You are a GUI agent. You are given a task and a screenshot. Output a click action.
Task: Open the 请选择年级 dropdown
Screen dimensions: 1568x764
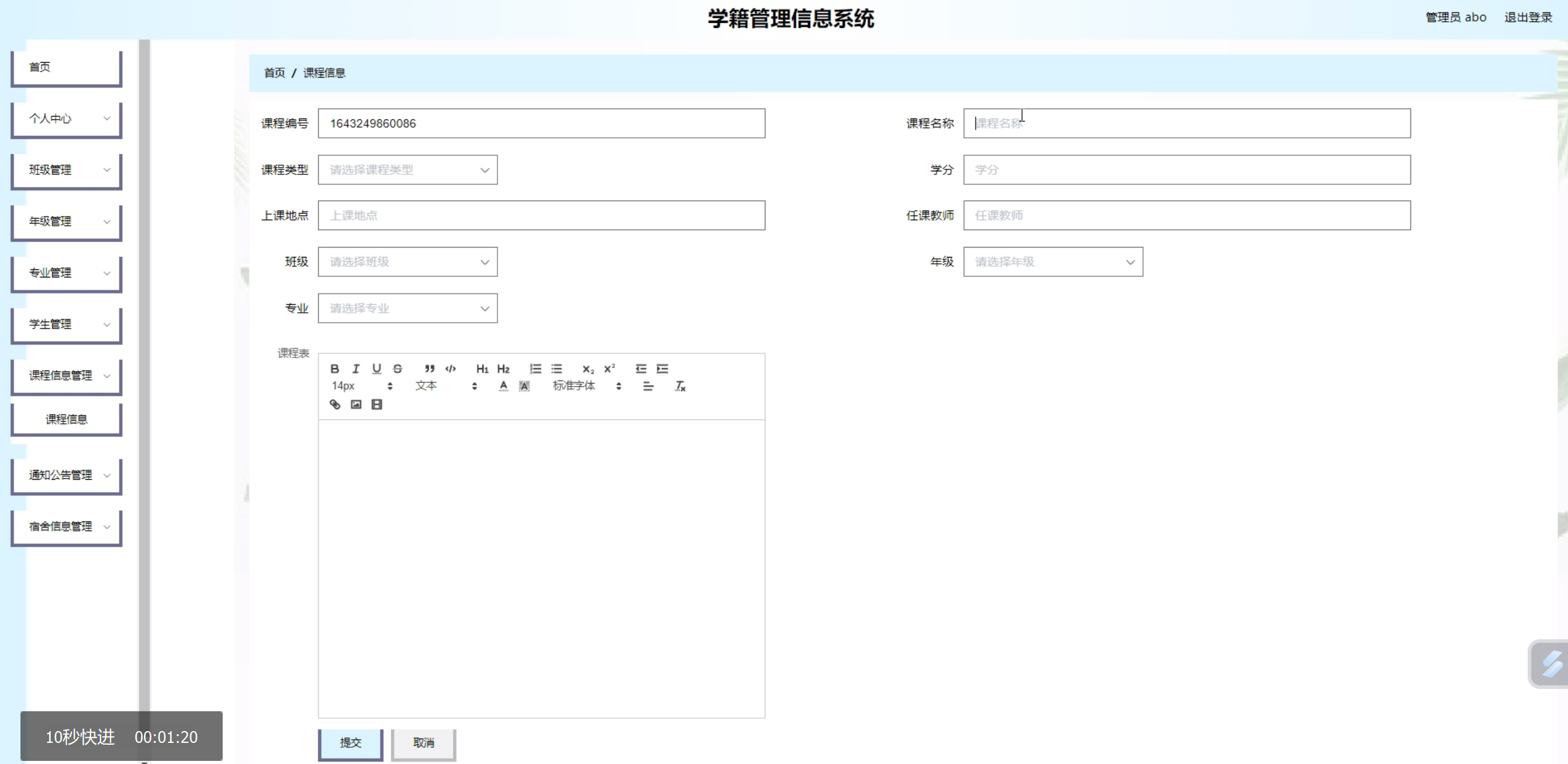1053,262
